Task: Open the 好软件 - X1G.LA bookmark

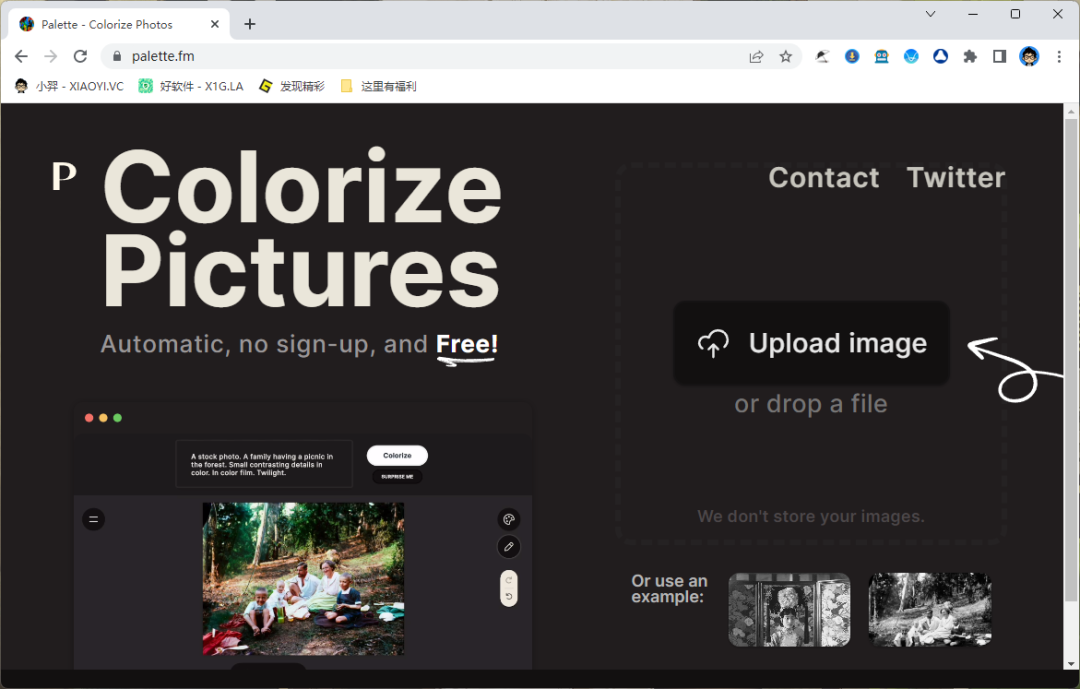Action: [x=191, y=86]
